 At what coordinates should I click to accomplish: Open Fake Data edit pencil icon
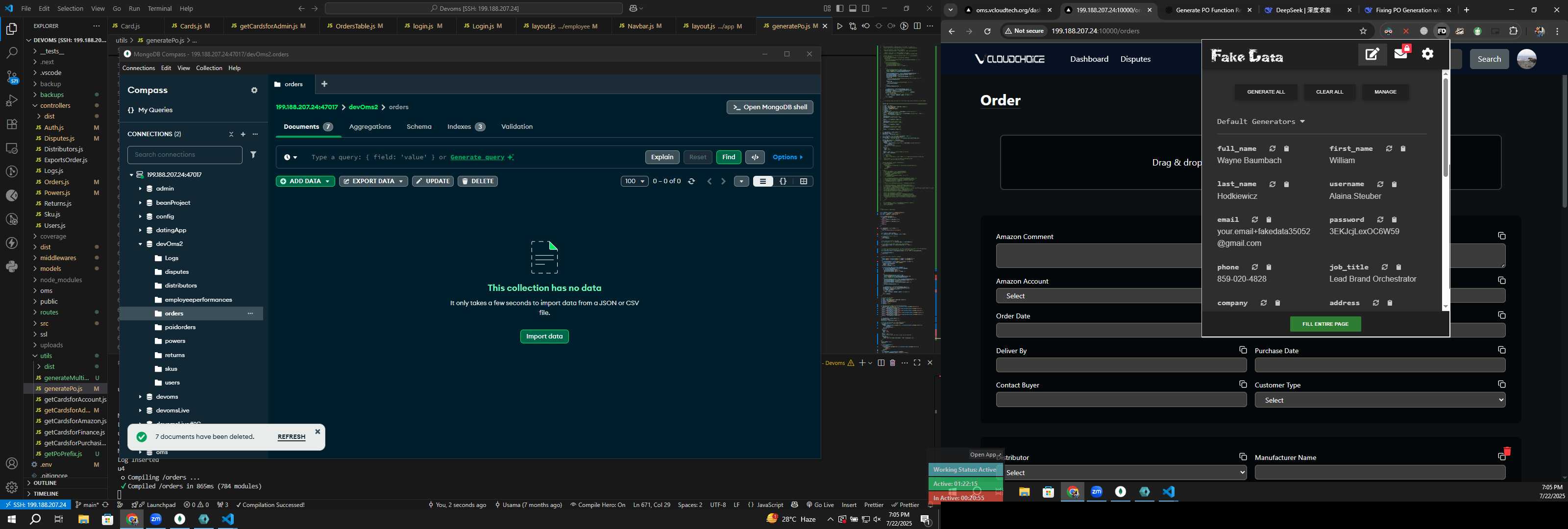click(x=1372, y=54)
